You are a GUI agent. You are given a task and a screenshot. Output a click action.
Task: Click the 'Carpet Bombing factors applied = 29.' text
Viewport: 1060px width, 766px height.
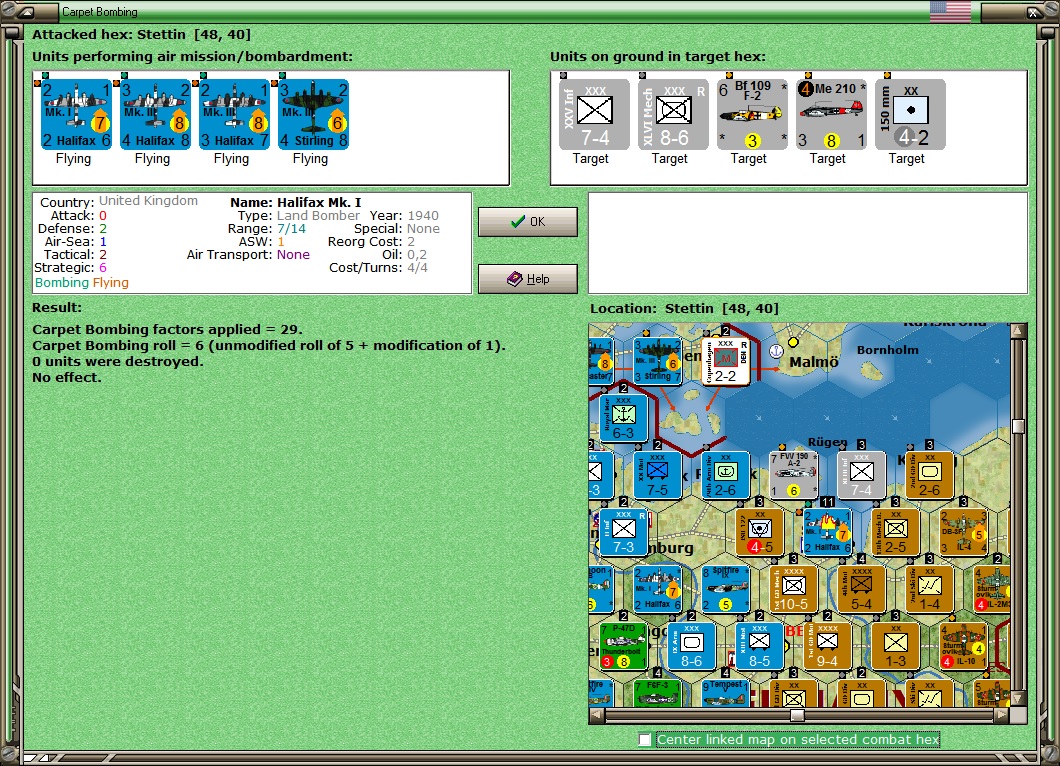click(x=168, y=329)
